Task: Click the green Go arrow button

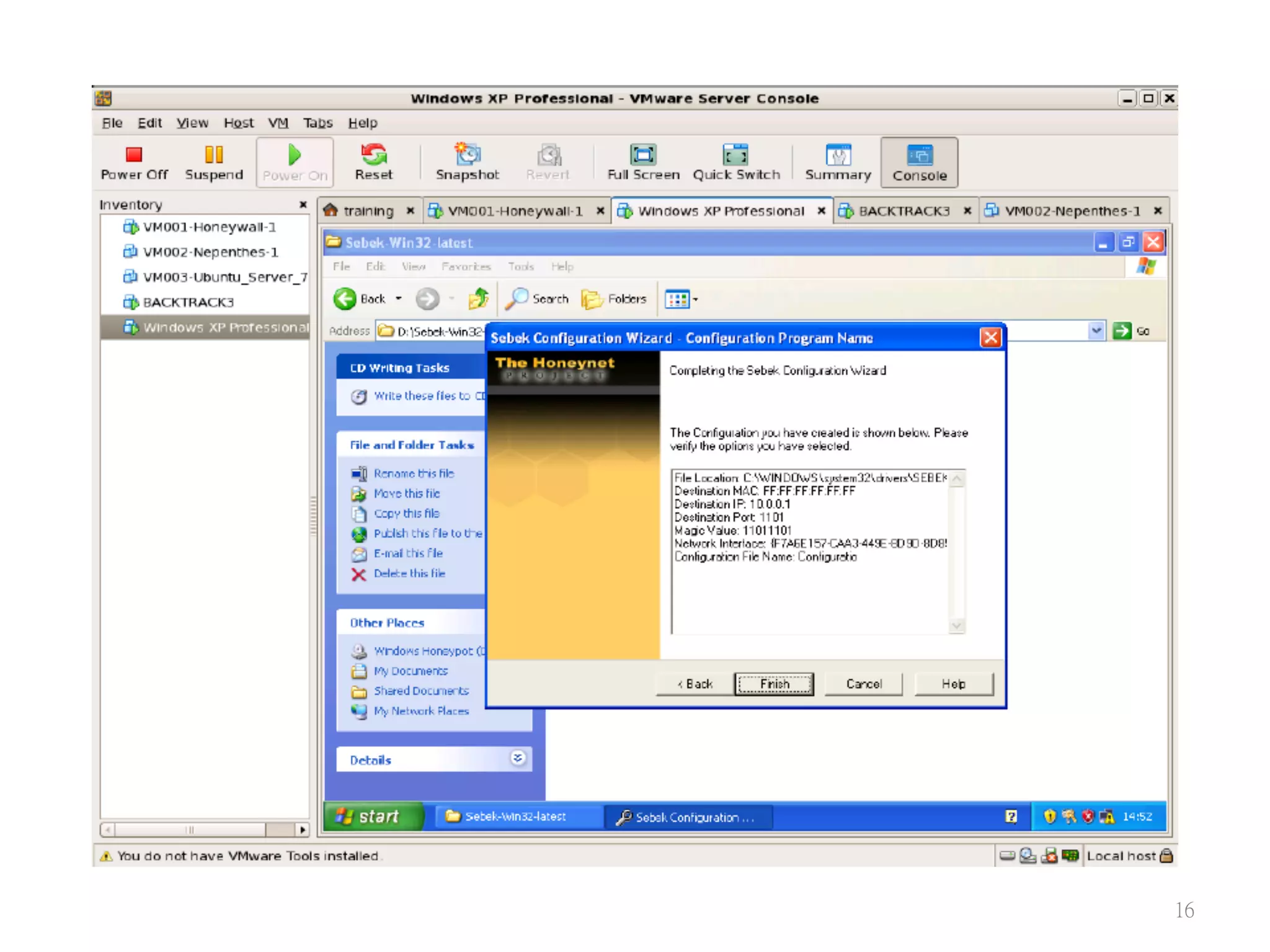Action: click(x=1122, y=331)
